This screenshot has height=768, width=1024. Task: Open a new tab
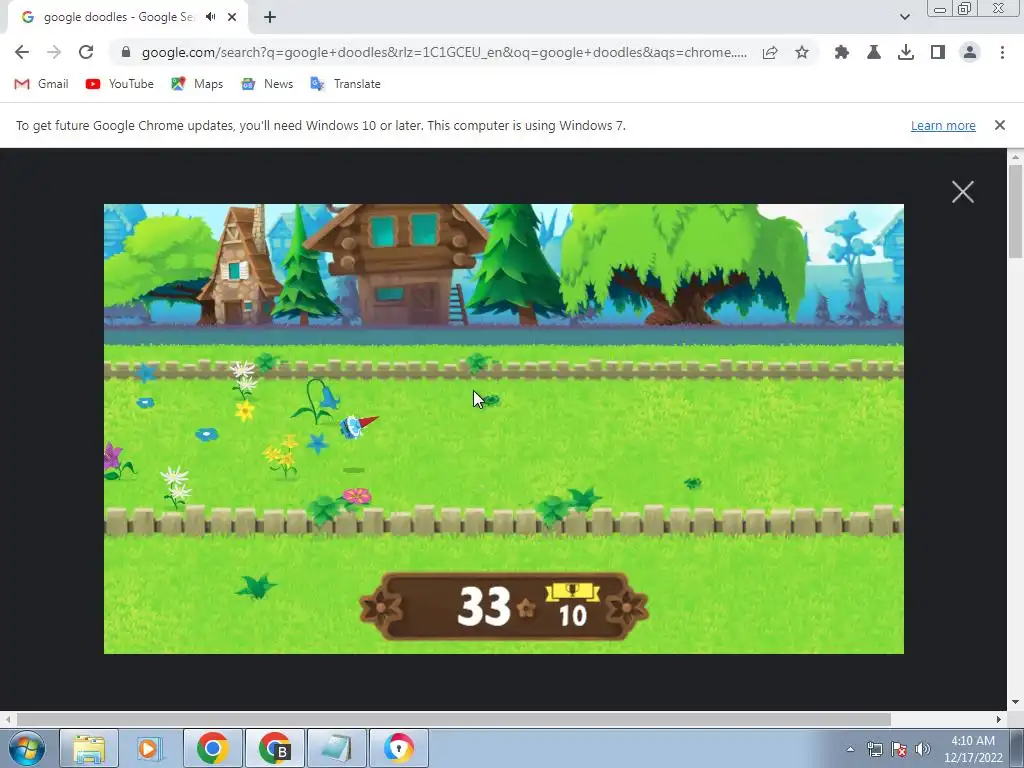270,17
